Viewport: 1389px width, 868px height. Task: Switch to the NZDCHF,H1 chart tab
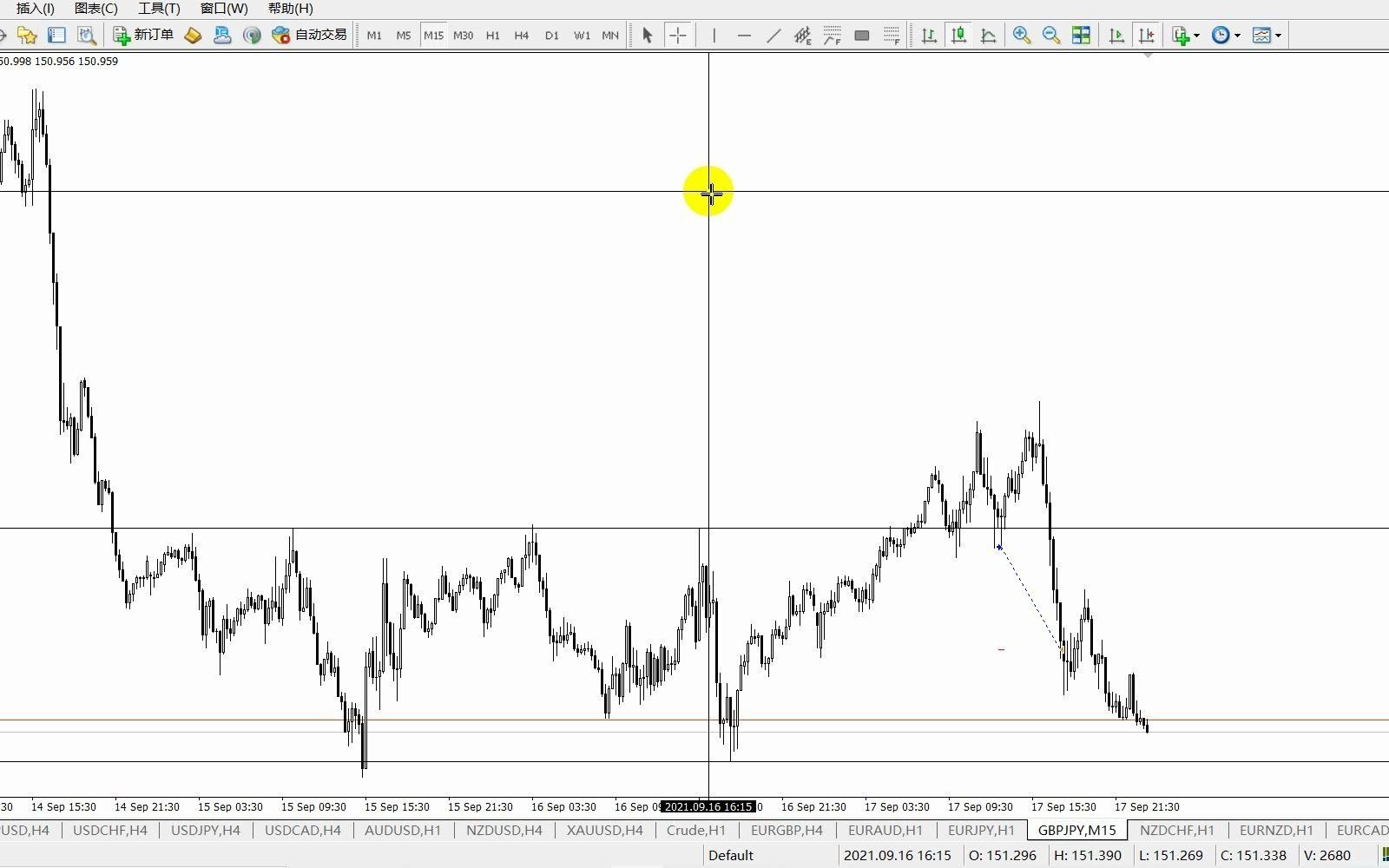click(x=1177, y=831)
